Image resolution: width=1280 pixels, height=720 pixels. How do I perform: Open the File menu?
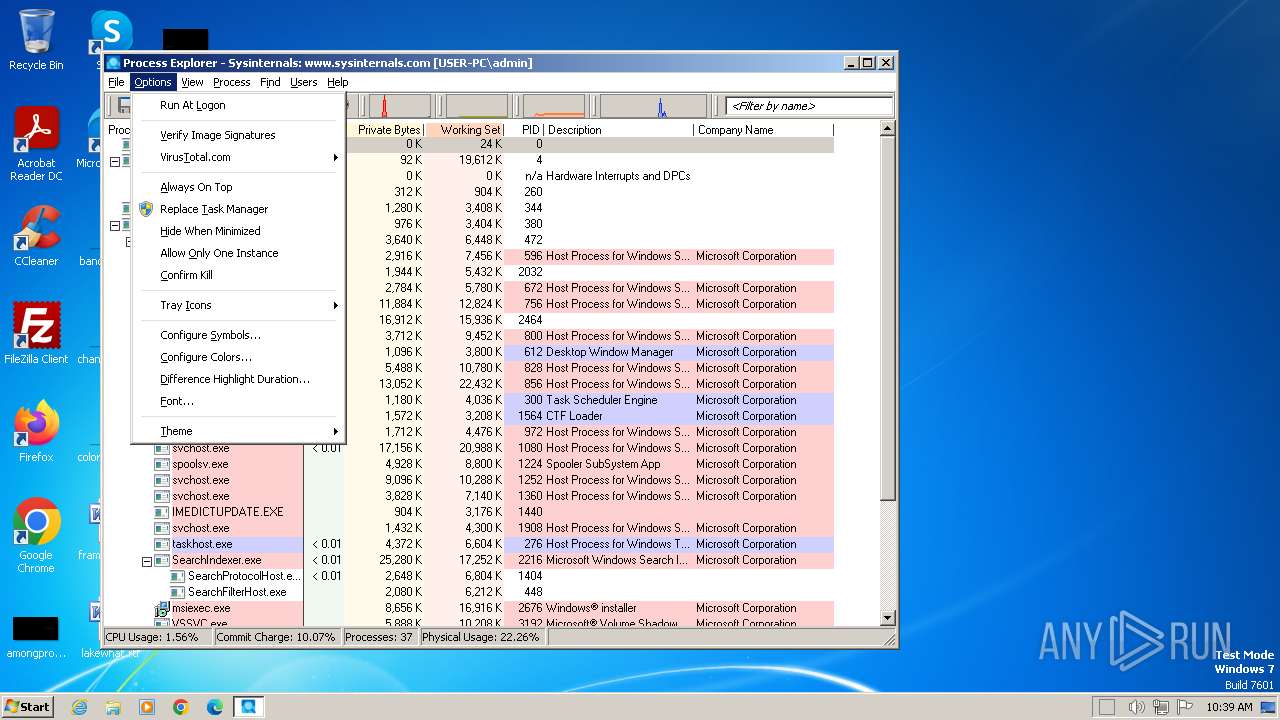116,82
